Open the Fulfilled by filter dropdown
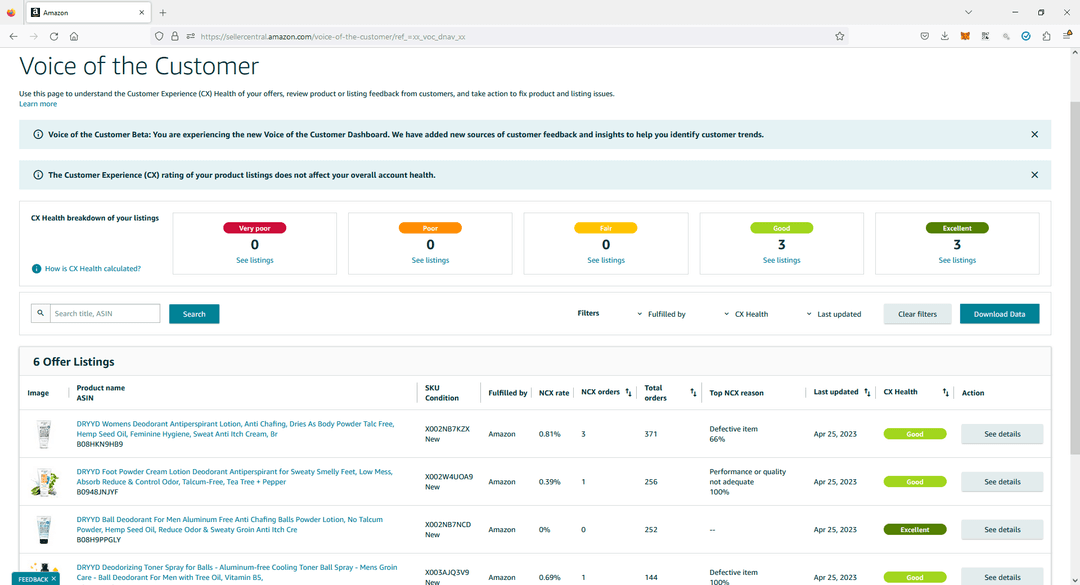Viewport: 1080px width, 585px height. pos(661,314)
